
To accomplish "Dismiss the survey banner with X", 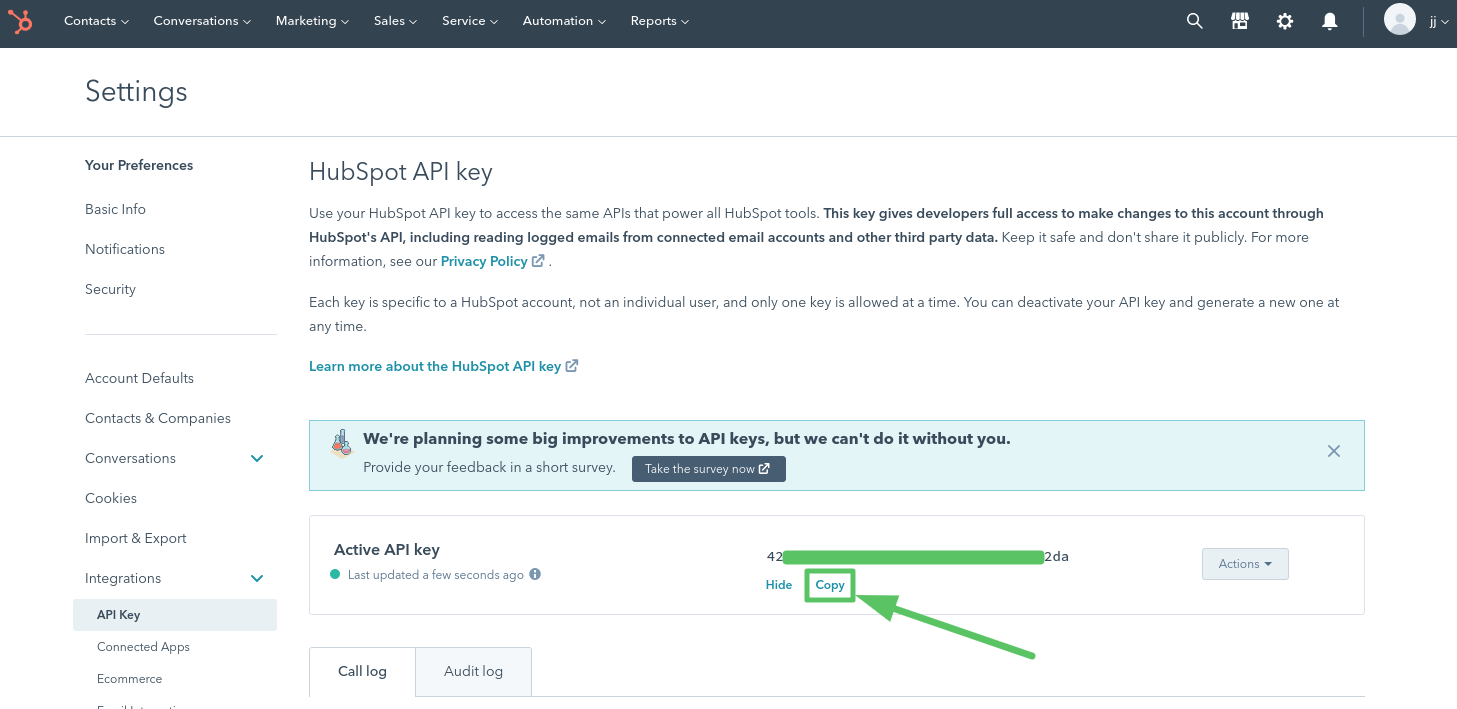I will pos(1333,451).
